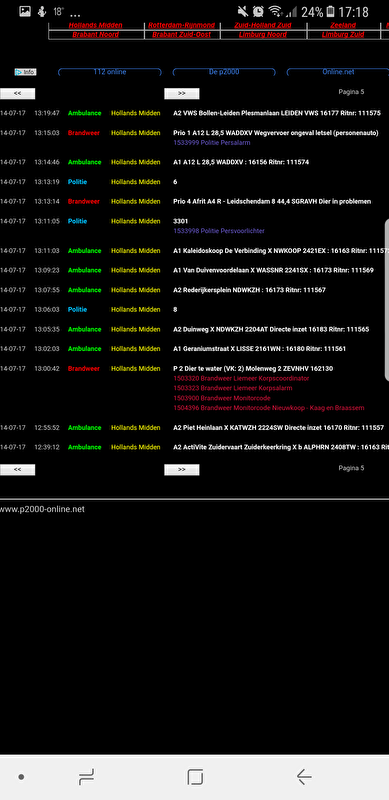The width and height of the screenshot is (389, 800).
Task: Click the scrollbar handle at right edge
Action: coord(386,300)
